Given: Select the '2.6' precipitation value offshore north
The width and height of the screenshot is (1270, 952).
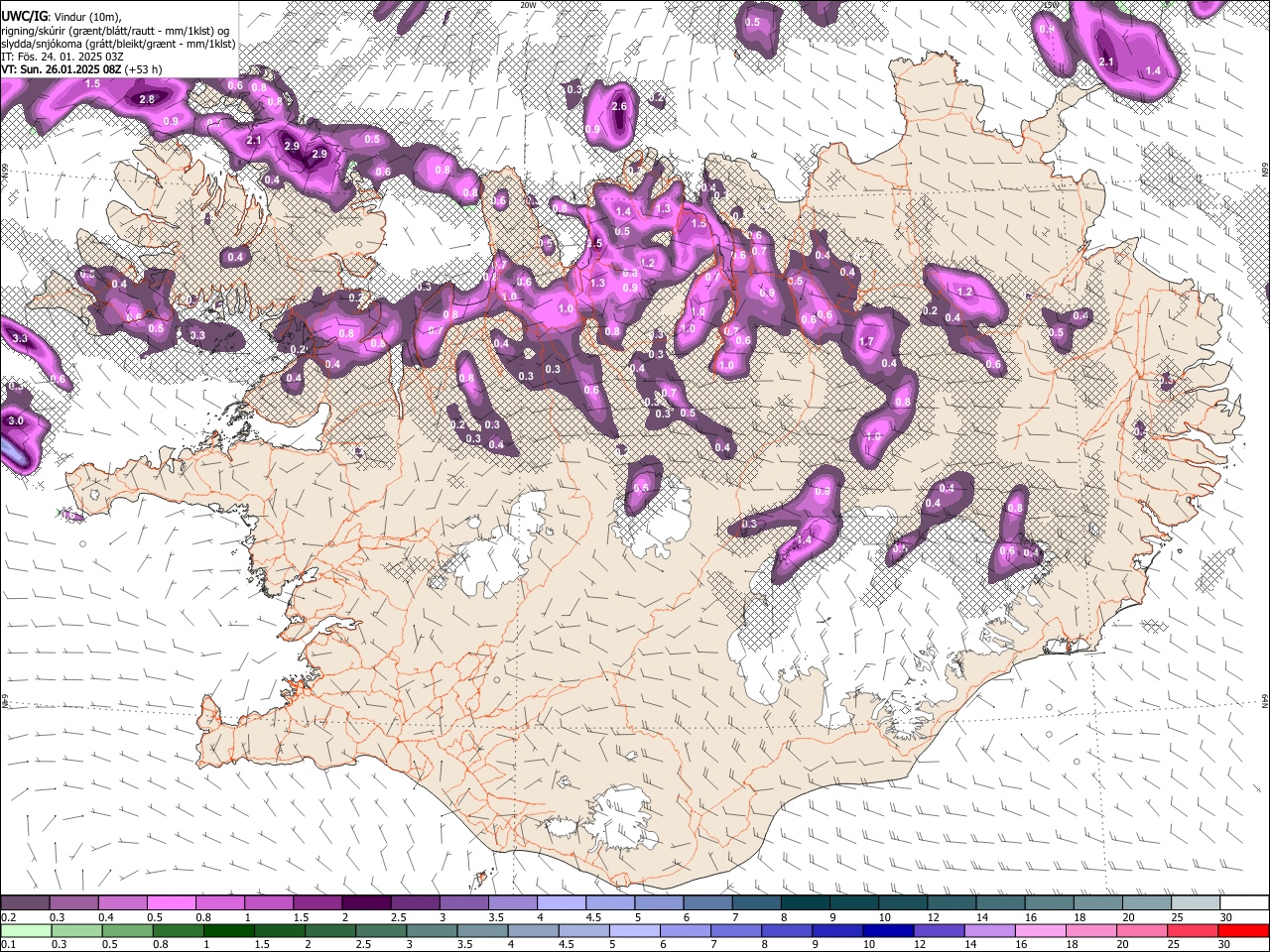Looking at the screenshot, I should pyautogui.click(x=620, y=106).
